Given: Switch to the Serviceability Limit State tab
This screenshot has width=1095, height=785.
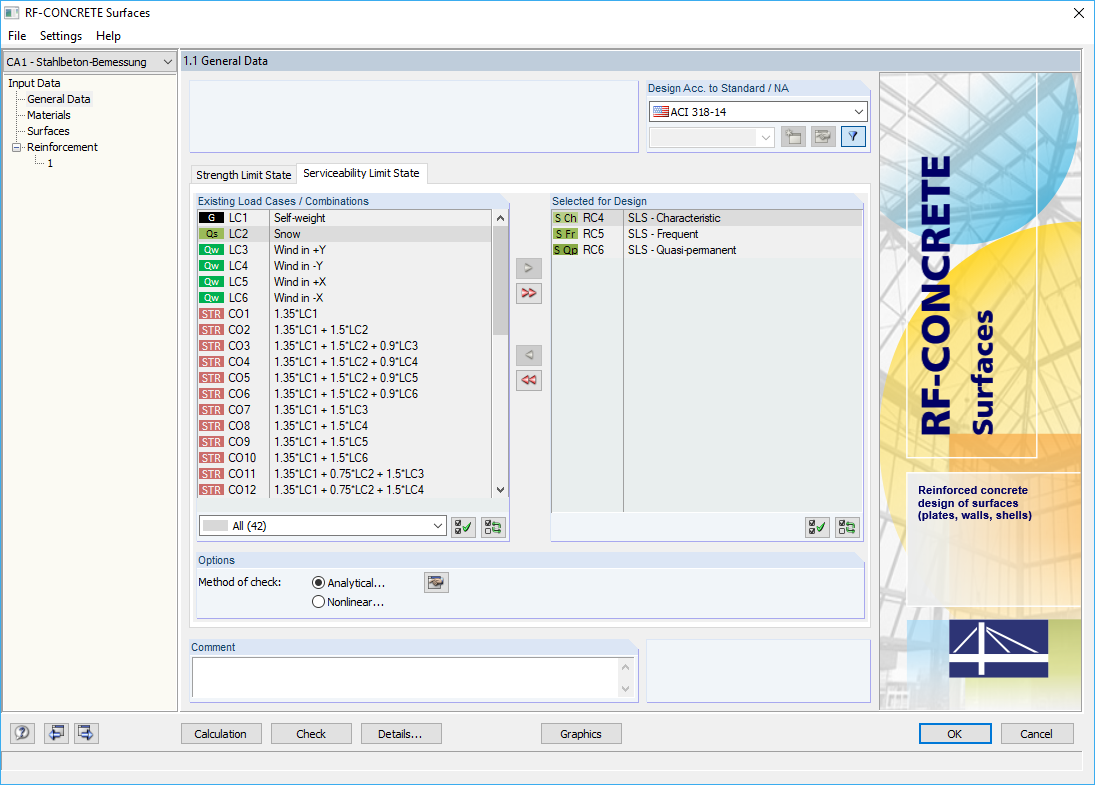Looking at the screenshot, I should [x=361, y=173].
